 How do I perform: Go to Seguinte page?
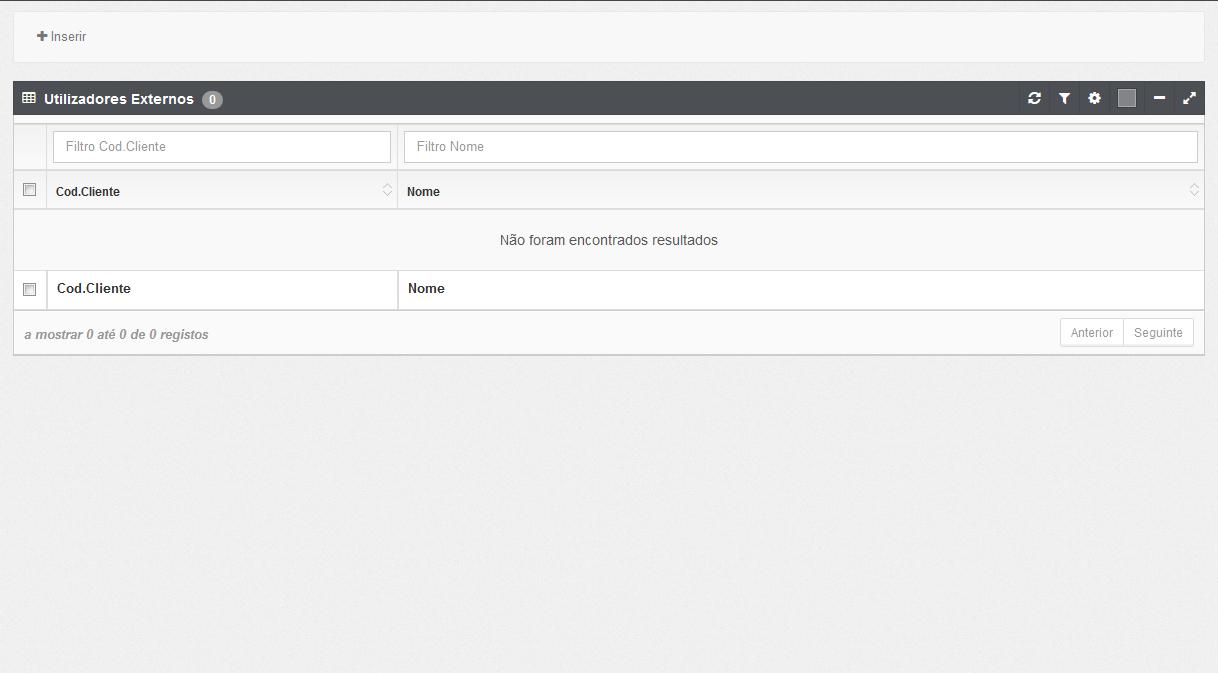(x=1158, y=333)
